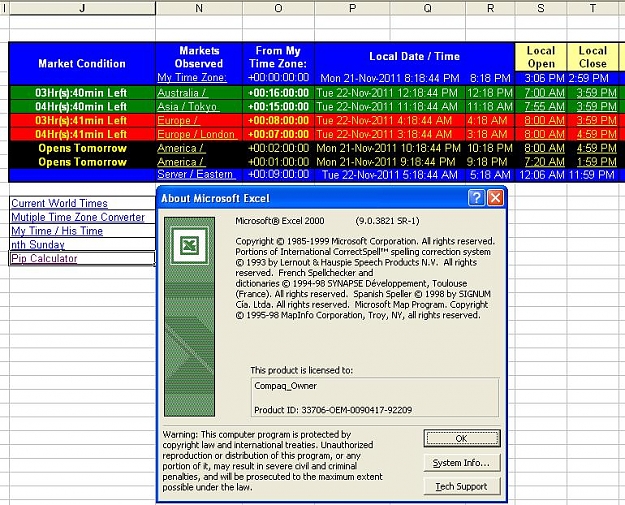Select the +00:07:00:00 offset cell

(278, 134)
